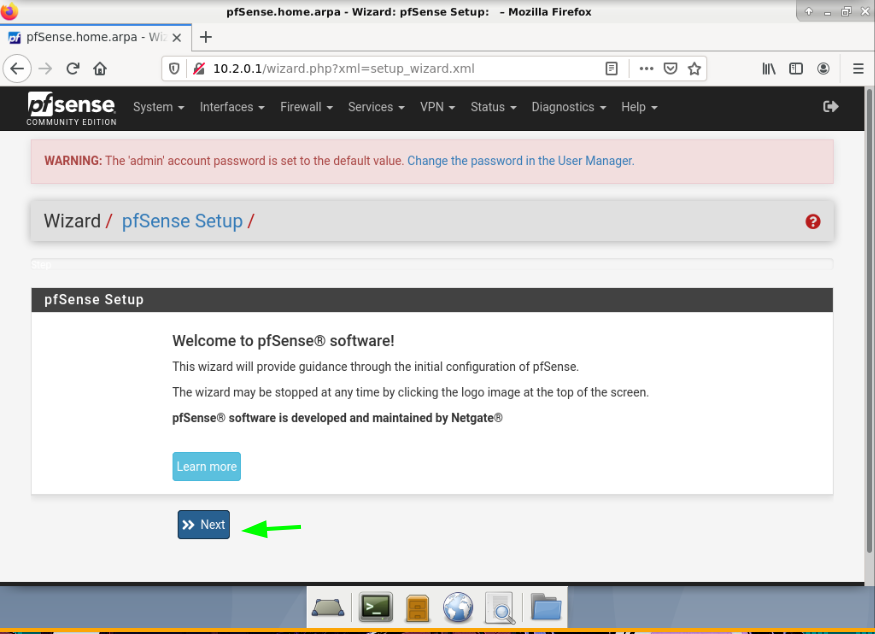The width and height of the screenshot is (875, 634).
Task: Open Firefox hamburger menu
Action: [858, 69]
